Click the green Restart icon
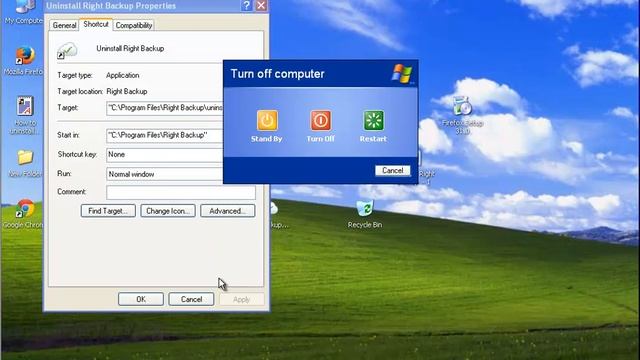640x360 pixels. pyautogui.click(x=373, y=120)
